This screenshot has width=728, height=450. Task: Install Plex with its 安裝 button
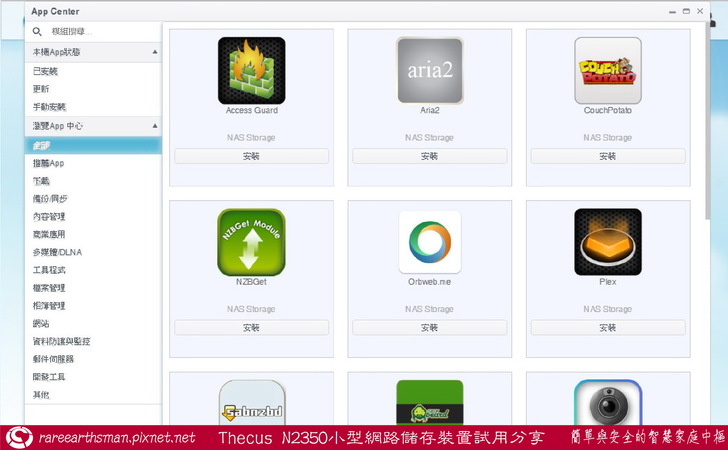[608, 327]
